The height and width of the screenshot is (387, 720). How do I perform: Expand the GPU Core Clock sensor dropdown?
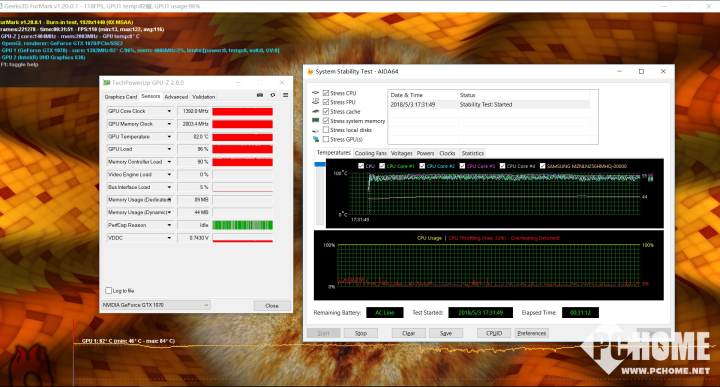coord(169,111)
